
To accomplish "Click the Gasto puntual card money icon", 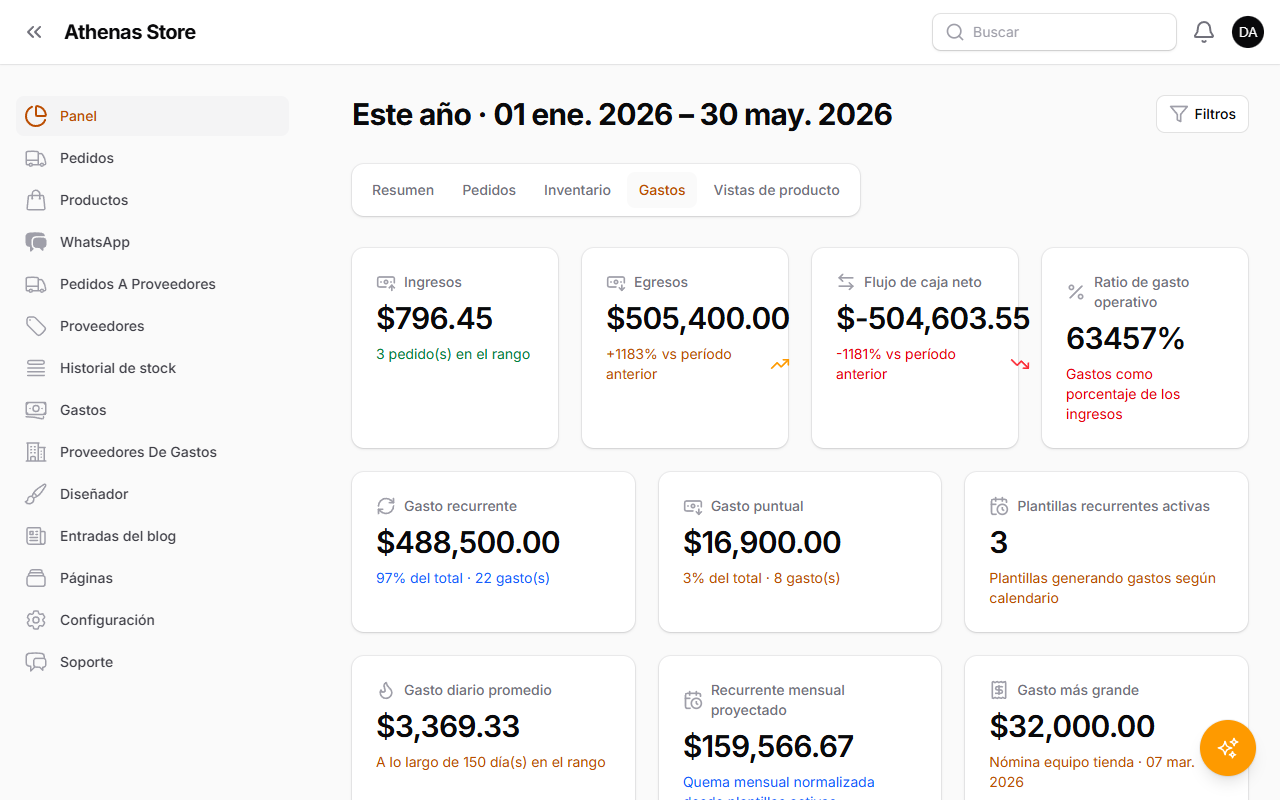I will [x=693, y=507].
